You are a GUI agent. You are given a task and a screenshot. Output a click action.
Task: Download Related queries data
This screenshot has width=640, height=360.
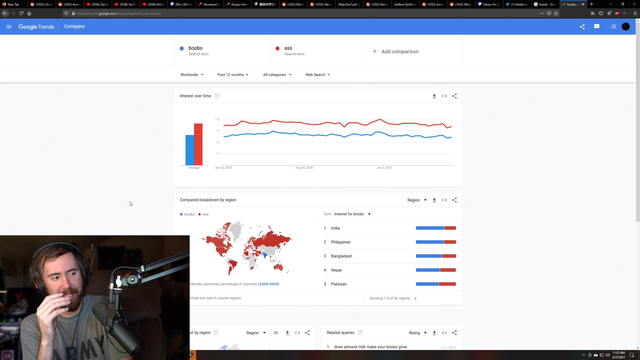[434, 333]
